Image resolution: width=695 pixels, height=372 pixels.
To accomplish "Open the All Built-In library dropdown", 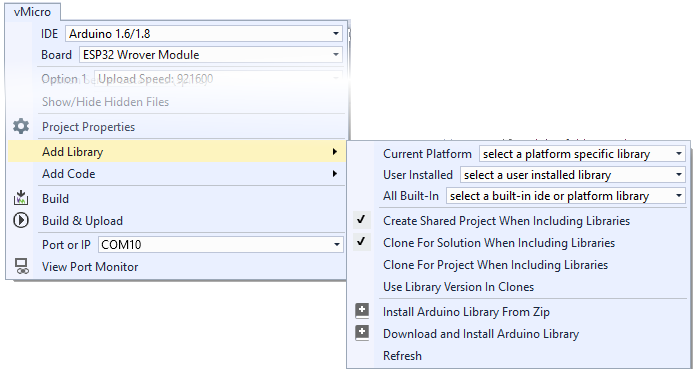I will pos(566,196).
